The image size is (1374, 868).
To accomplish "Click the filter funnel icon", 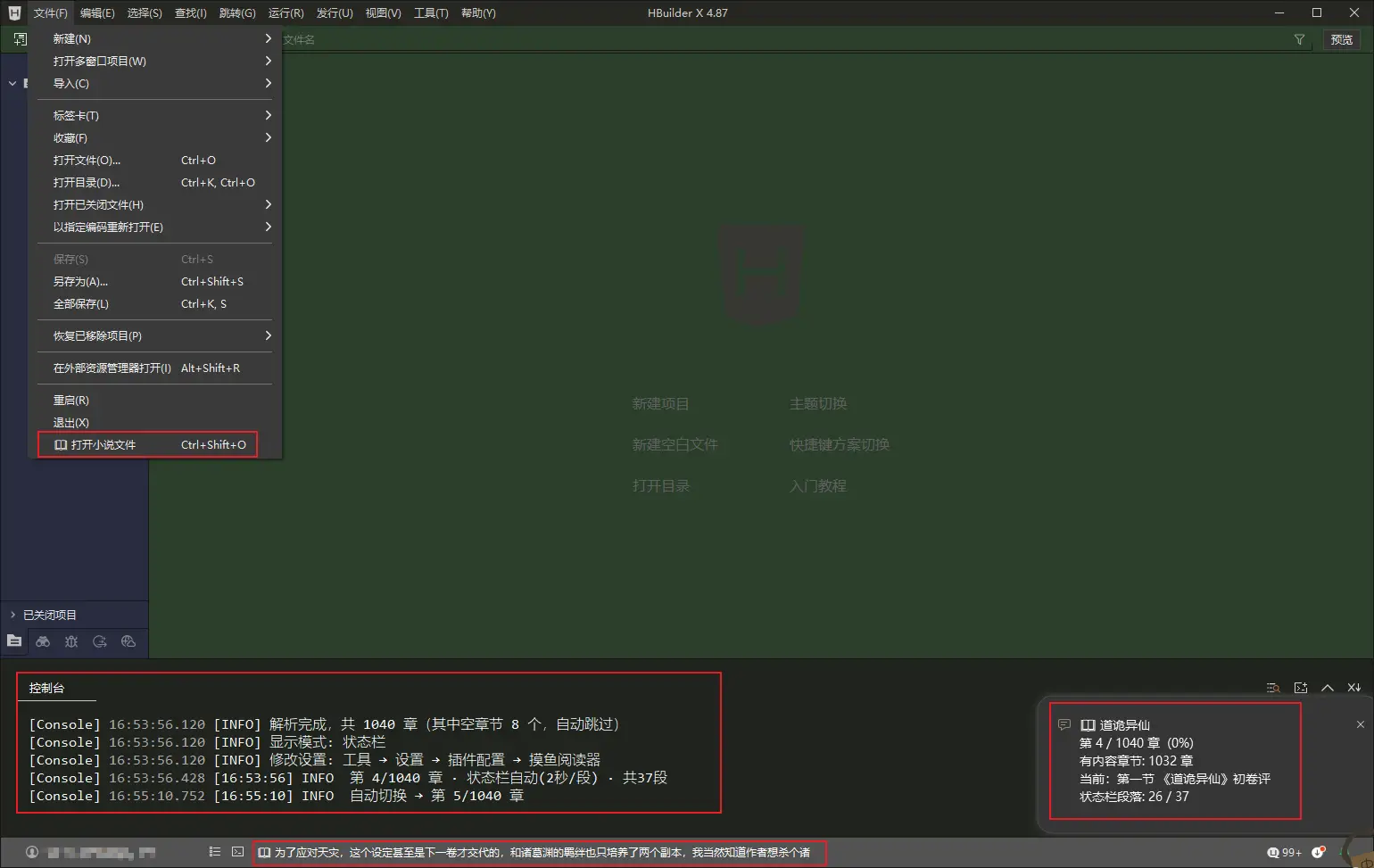I will 1299,39.
